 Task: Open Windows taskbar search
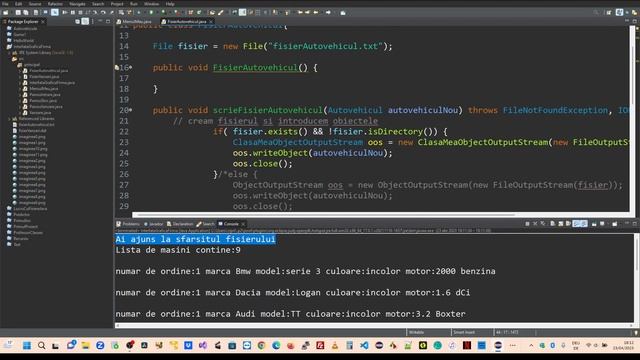coord(41,345)
